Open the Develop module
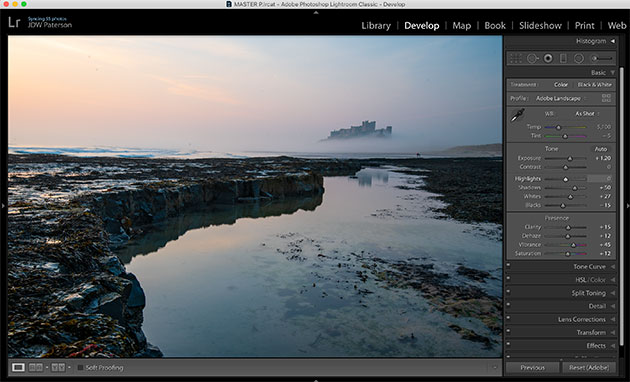630x382 pixels. pyautogui.click(x=421, y=26)
